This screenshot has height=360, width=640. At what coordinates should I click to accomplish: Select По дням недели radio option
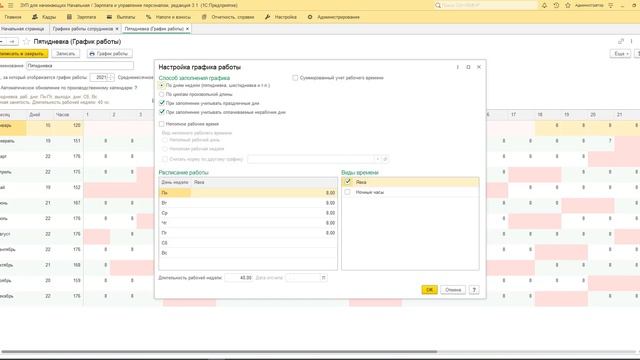[162, 85]
